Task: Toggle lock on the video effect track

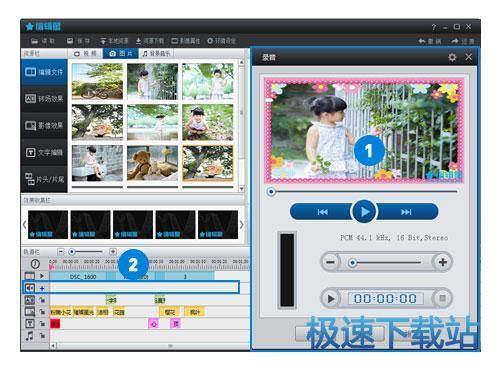Action: click(x=42, y=312)
